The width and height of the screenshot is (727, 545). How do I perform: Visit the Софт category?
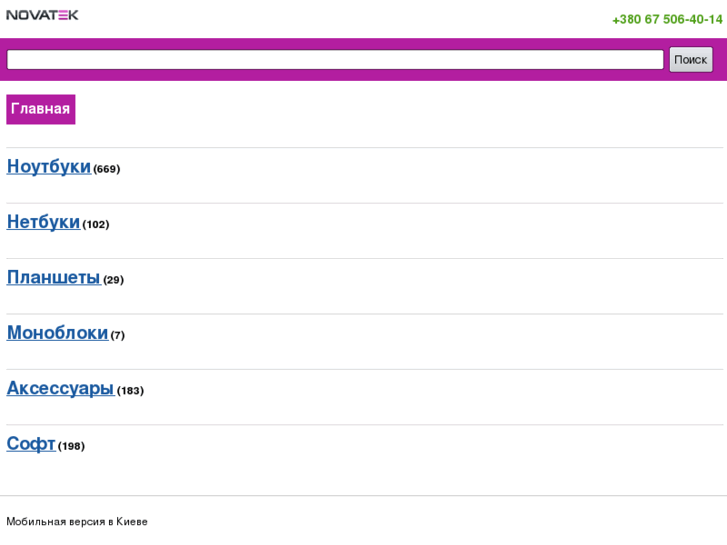(x=31, y=444)
